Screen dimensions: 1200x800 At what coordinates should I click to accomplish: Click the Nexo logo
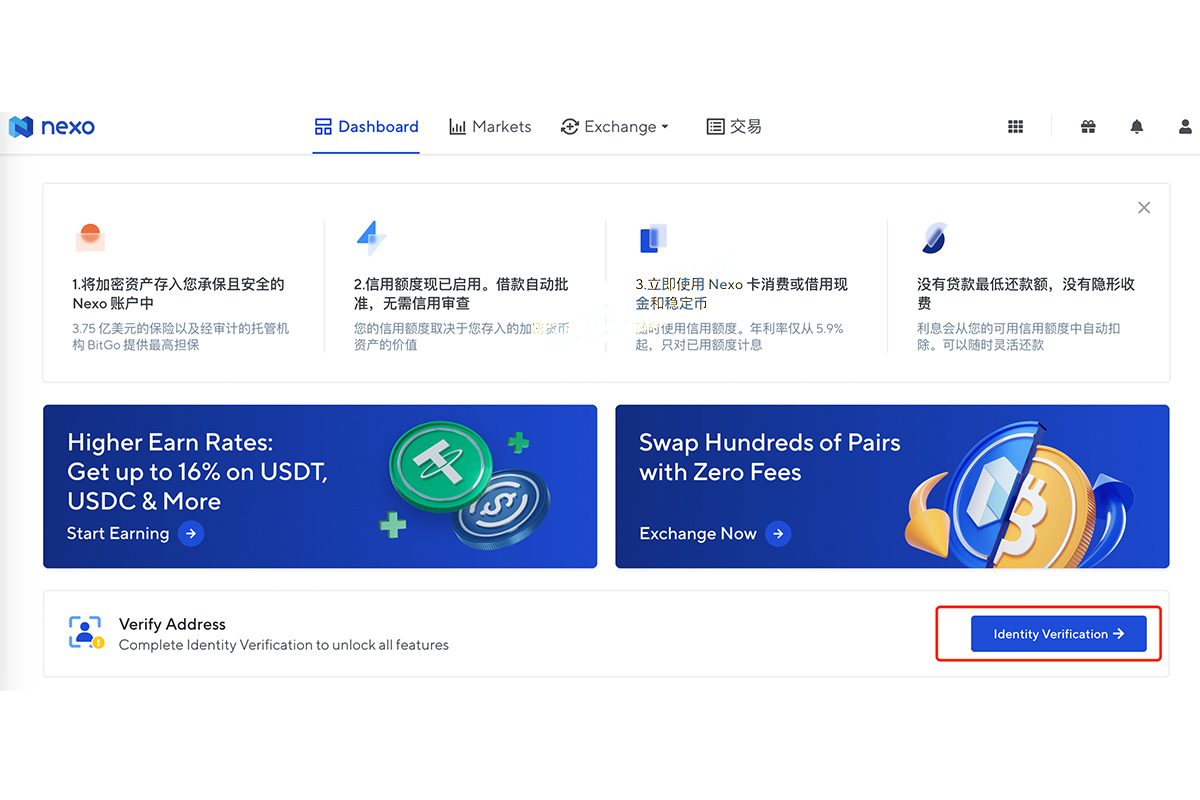[x=52, y=127]
